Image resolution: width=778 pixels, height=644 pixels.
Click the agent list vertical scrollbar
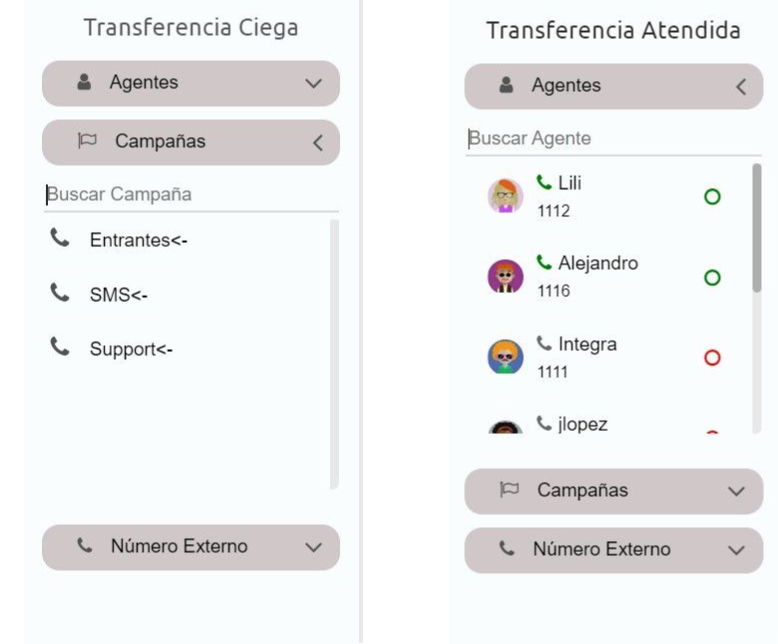click(756, 228)
